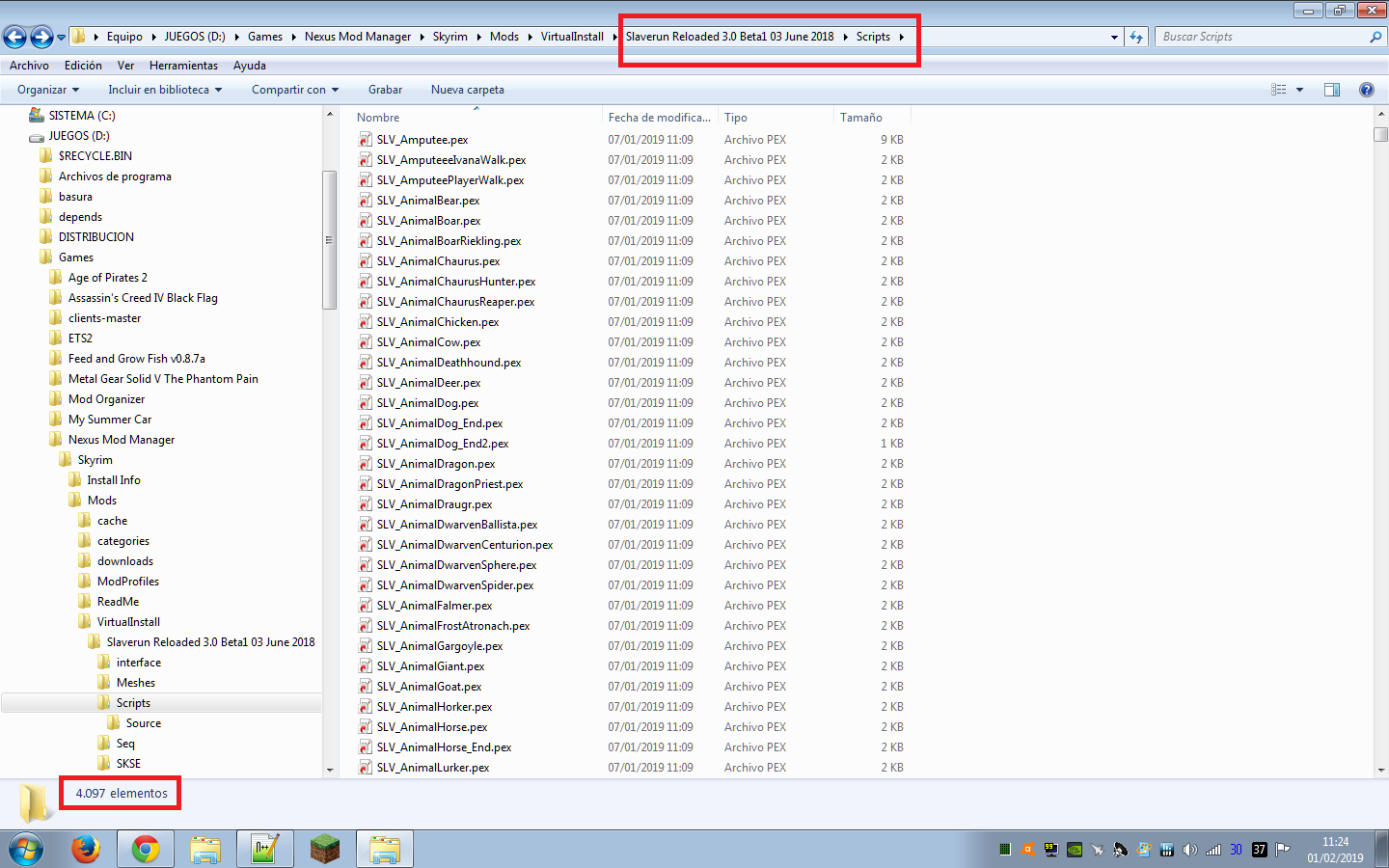Select SLV_AnimalBear.pex file
1389x868 pixels.
(x=428, y=201)
